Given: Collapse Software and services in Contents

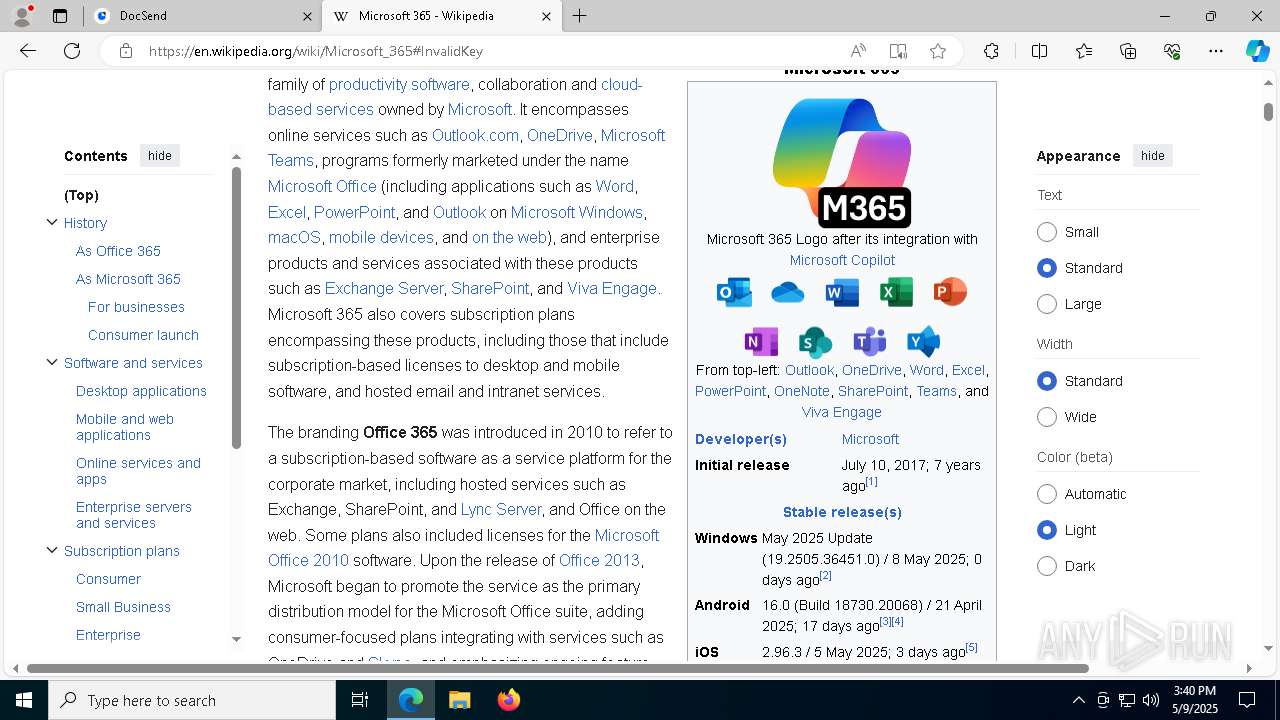Looking at the screenshot, I should point(52,362).
